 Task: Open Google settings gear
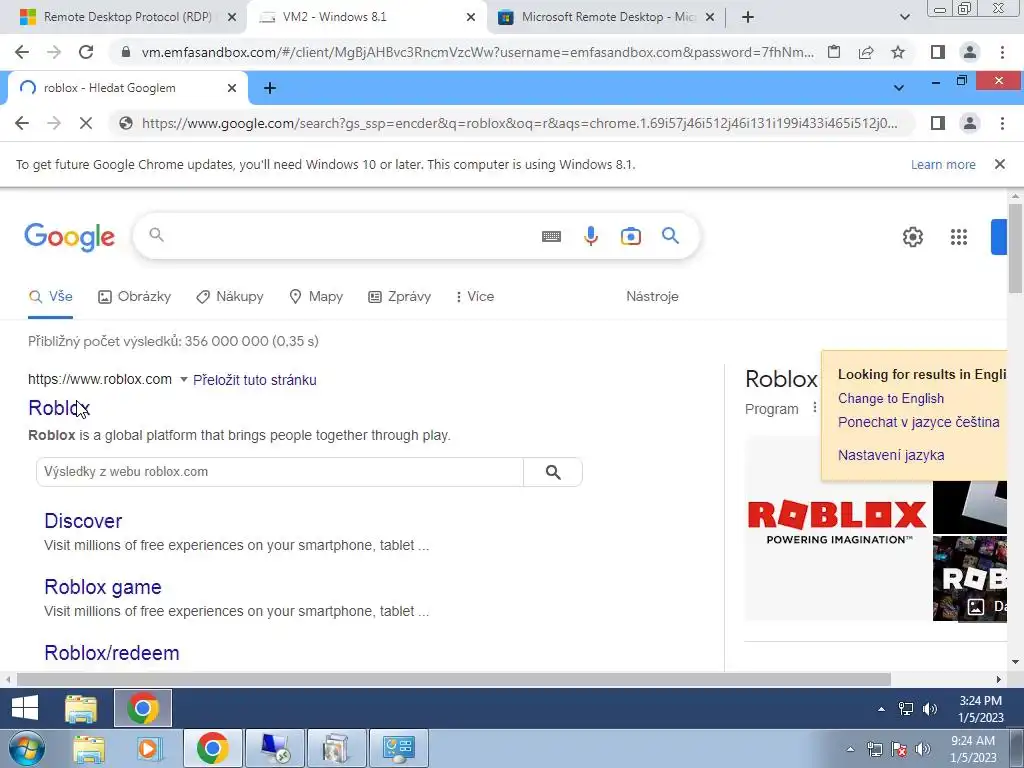pyautogui.click(x=912, y=236)
